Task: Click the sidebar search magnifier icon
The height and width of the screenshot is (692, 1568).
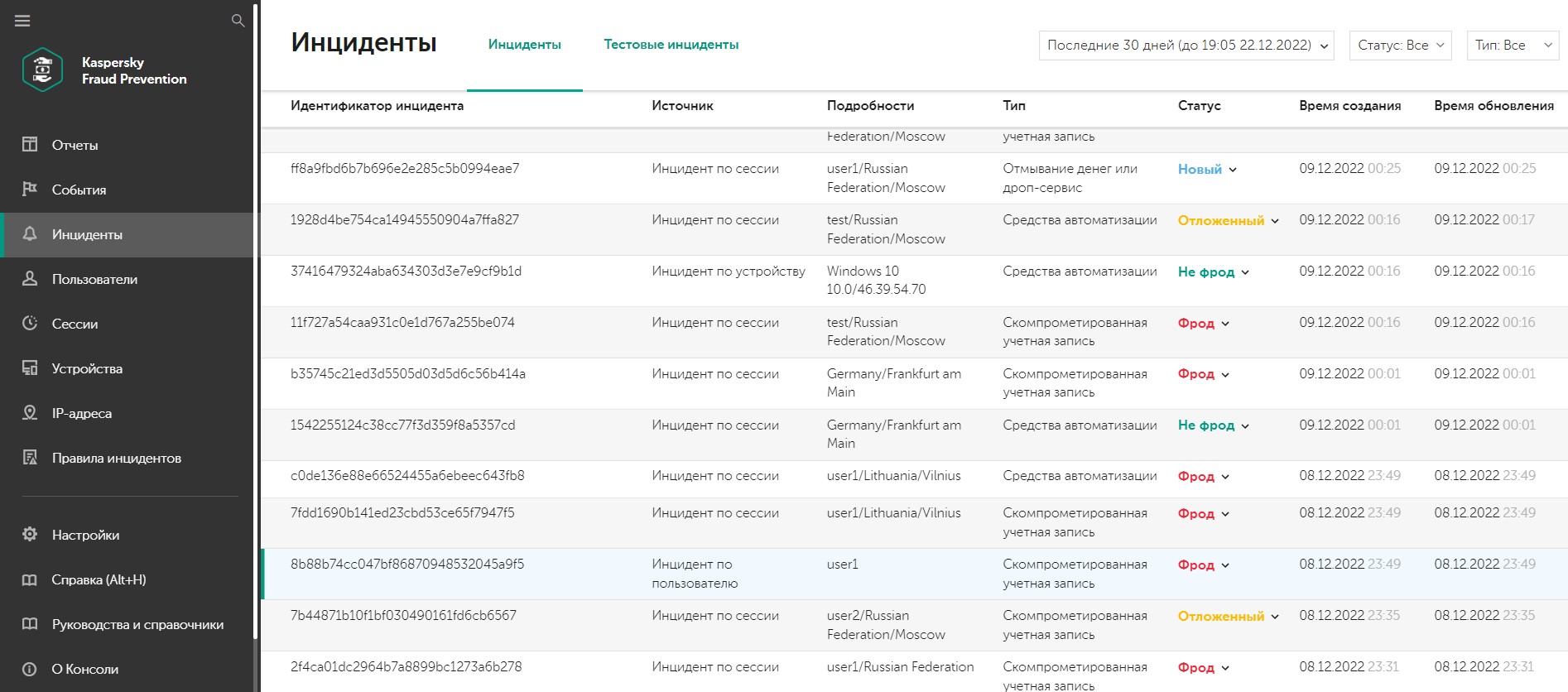Action: (238, 21)
